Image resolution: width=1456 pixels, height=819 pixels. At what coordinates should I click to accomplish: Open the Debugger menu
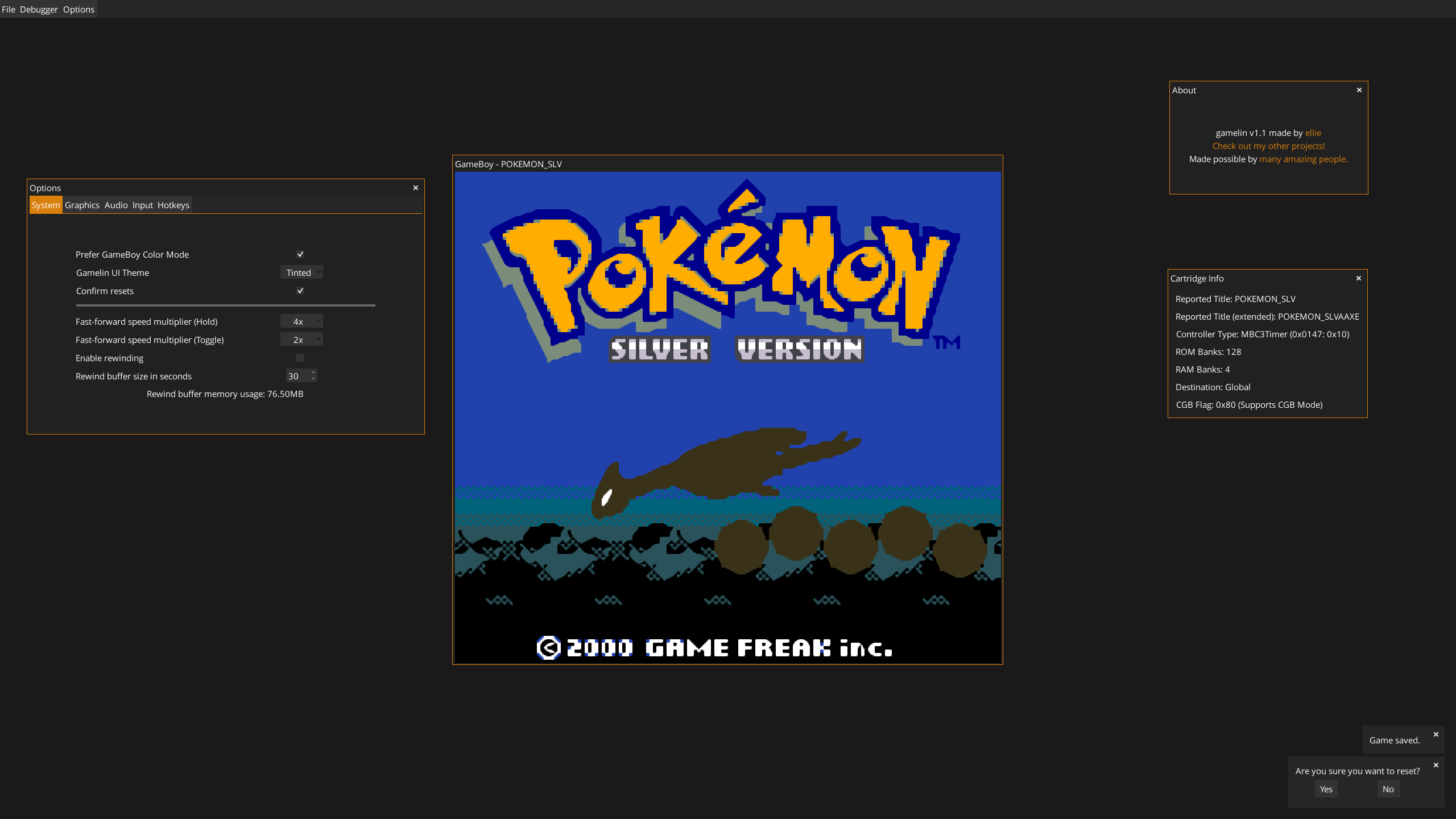[39, 9]
